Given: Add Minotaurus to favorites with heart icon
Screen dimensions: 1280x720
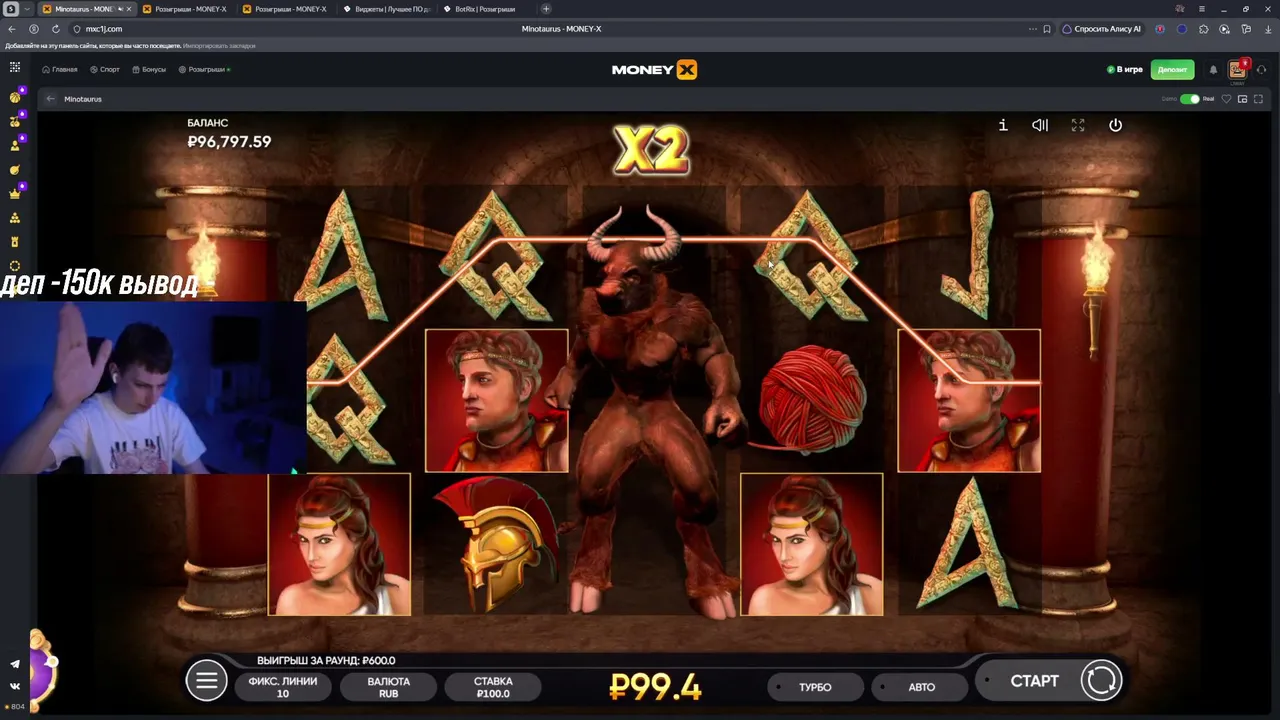Looking at the screenshot, I should 1227,99.
